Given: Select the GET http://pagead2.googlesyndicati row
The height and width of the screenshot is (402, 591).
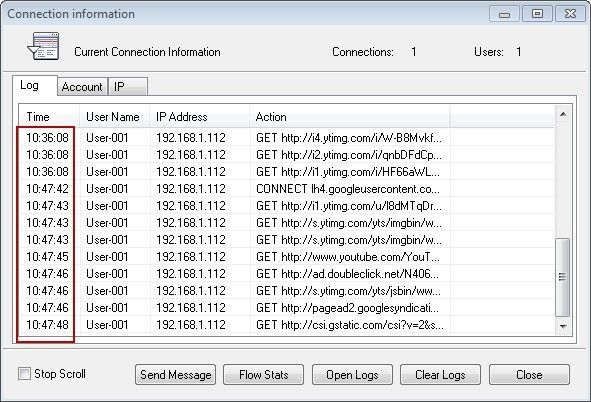Looking at the screenshot, I should click(x=286, y=307).
